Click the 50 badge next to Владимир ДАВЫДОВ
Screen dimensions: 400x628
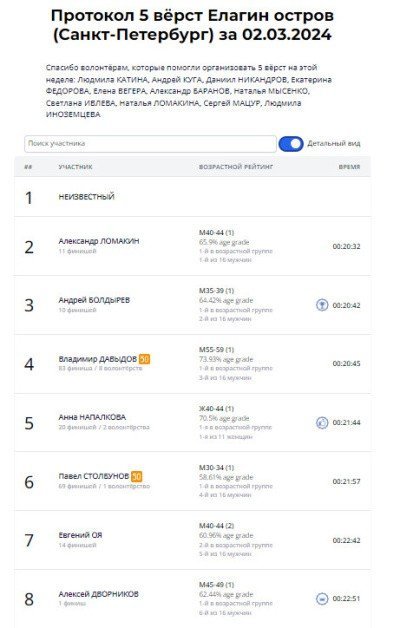[145, 359]
